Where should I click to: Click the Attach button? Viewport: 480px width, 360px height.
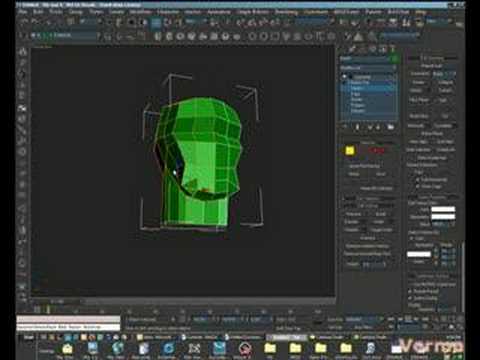pos(416,90)
